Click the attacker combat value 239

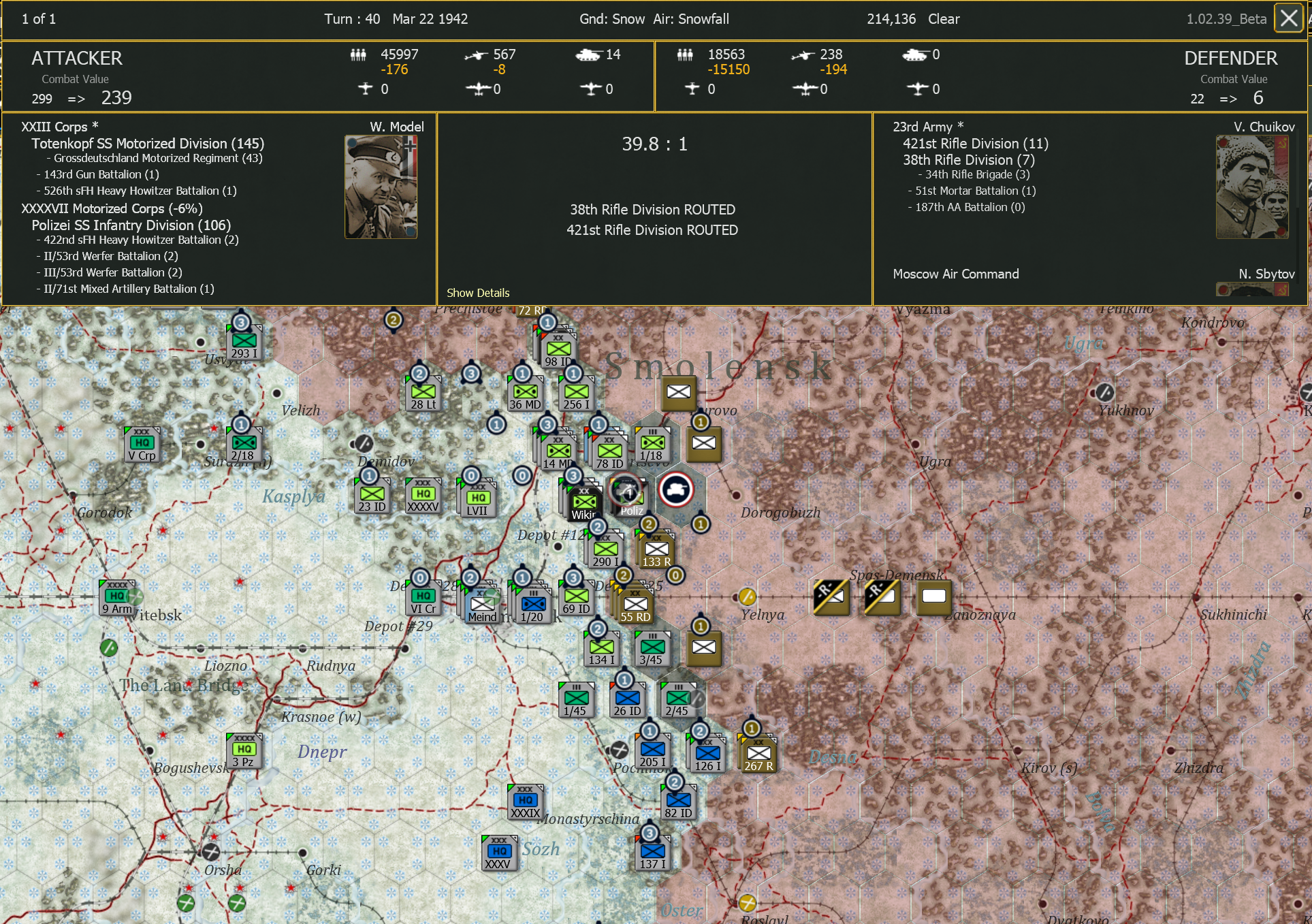(x=116, y=98)
